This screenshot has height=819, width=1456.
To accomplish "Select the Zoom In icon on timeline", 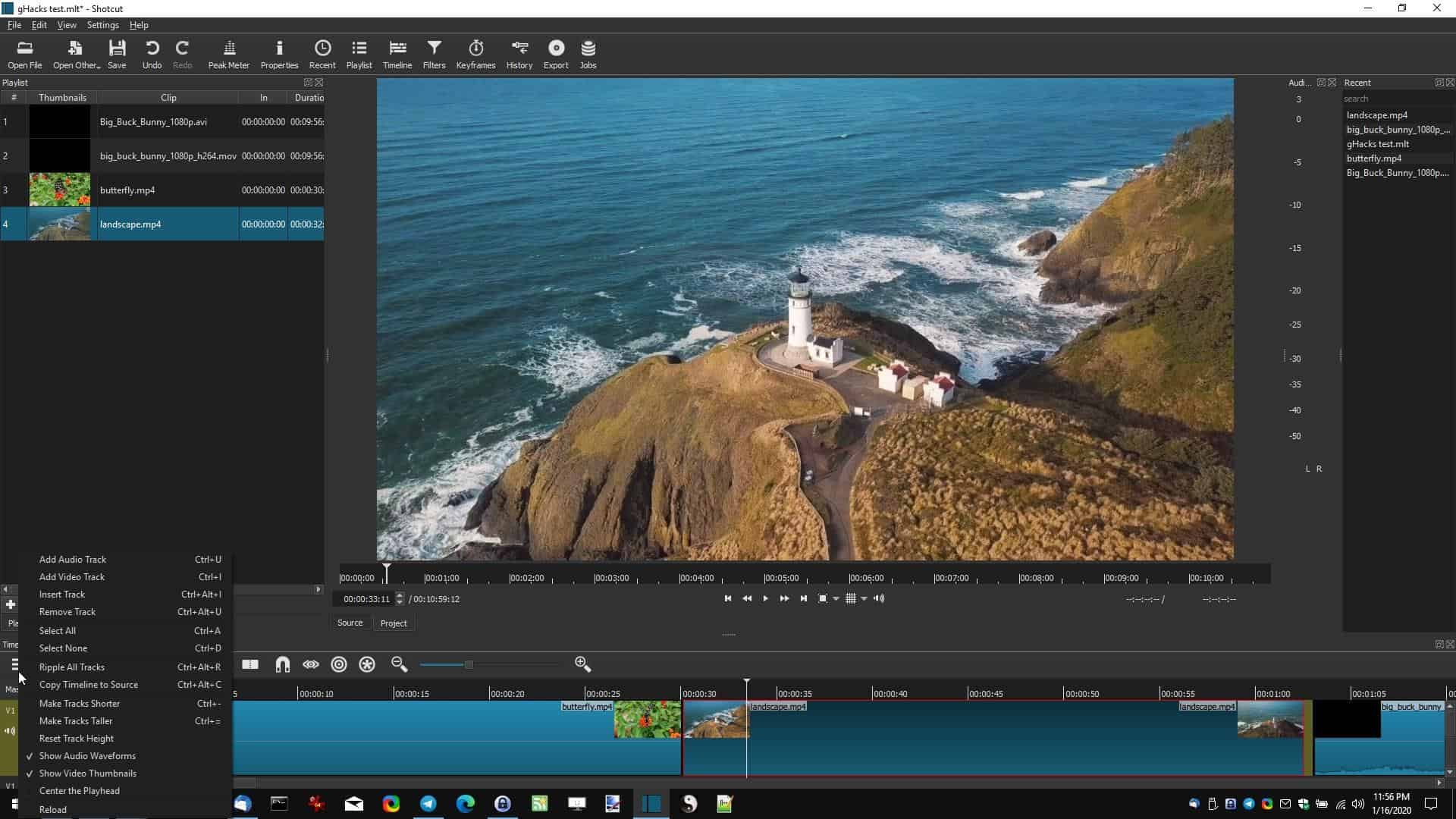I will point(582,665).
